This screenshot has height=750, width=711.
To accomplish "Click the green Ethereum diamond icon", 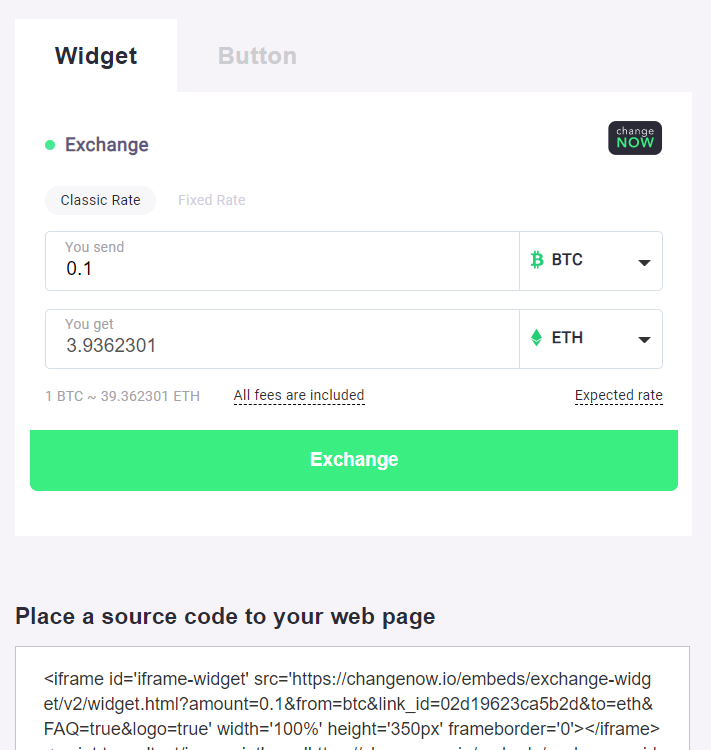I will coord(536,338).
